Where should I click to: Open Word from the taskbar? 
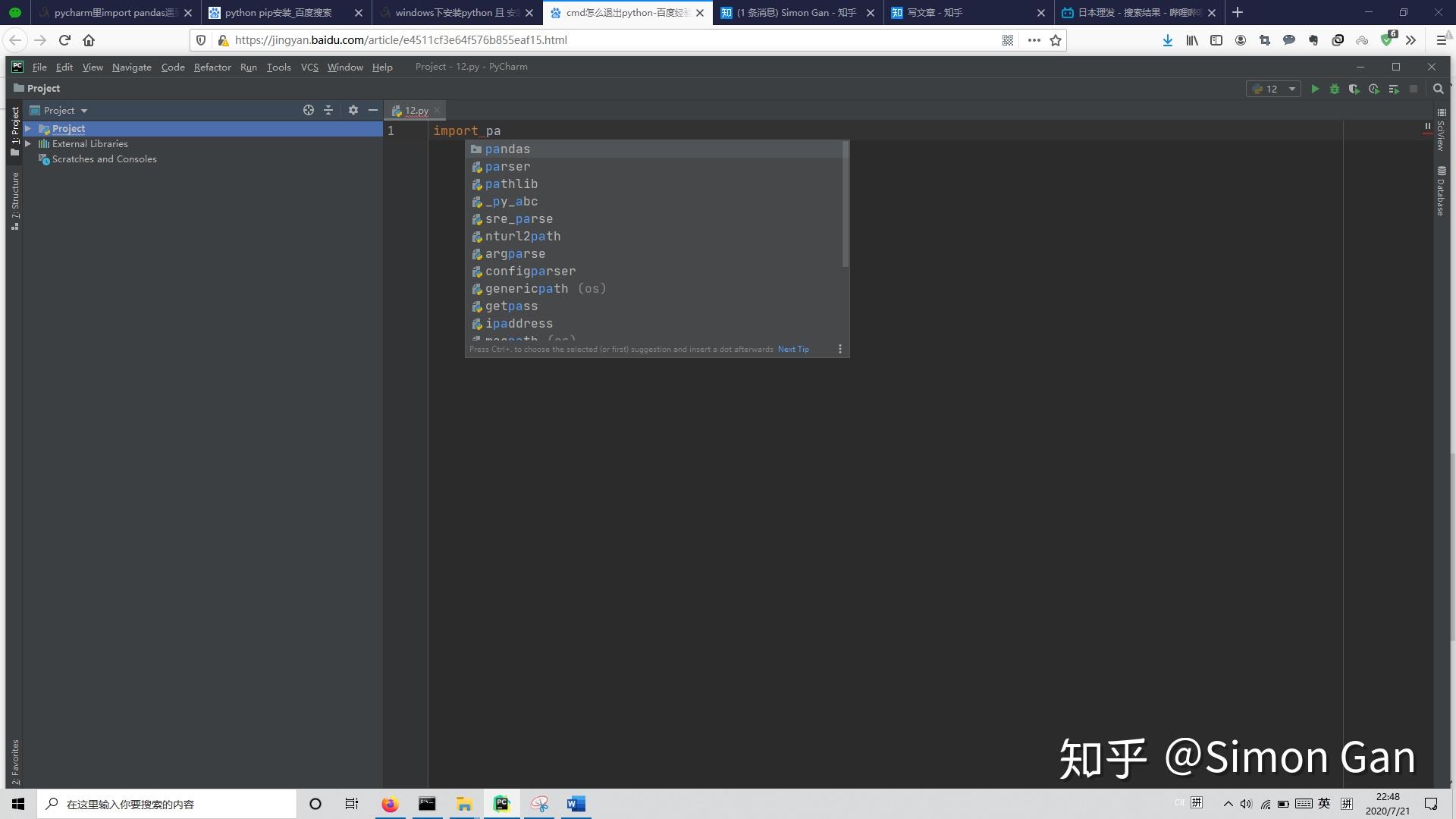[576, 804]
